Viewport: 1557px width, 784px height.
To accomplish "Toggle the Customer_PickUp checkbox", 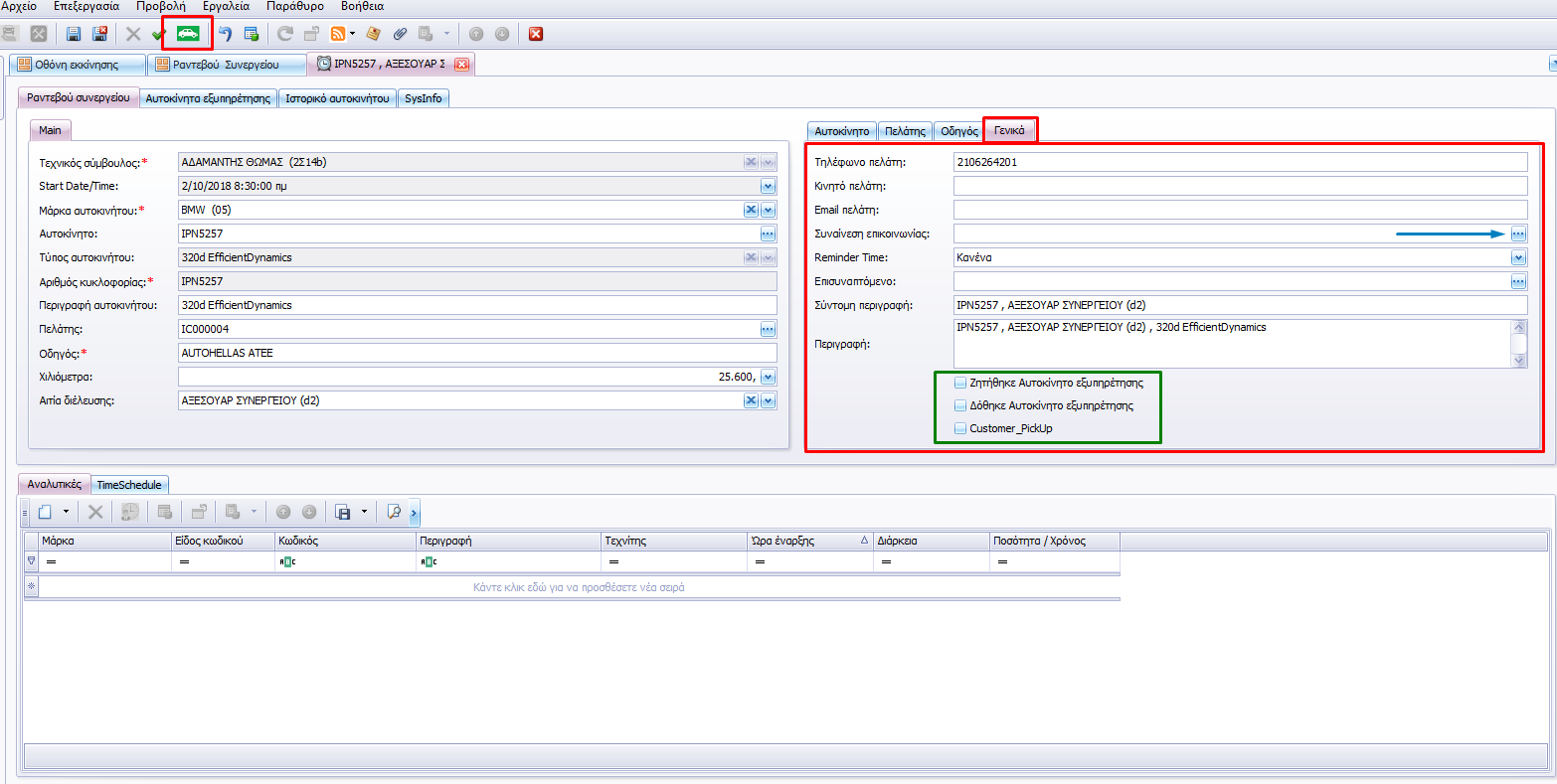I will coord(960,428).
